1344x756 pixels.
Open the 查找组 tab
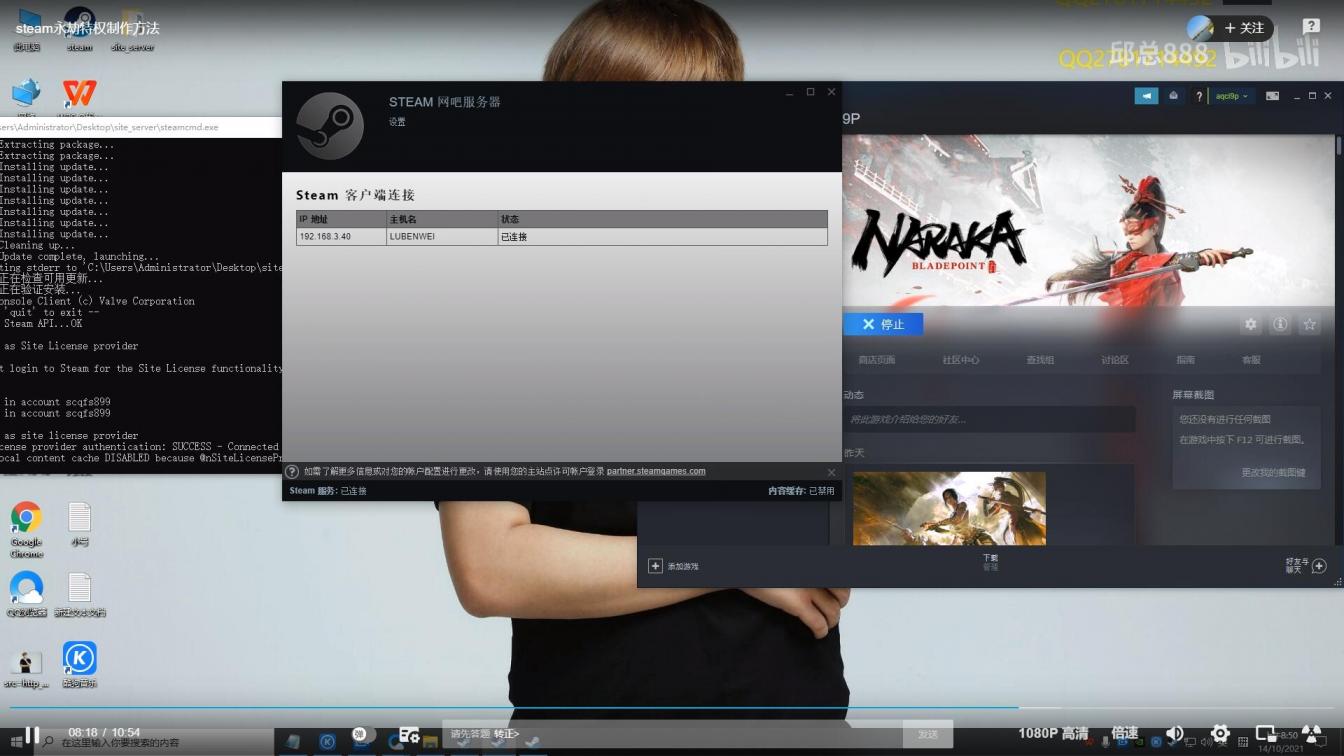coord(1040,360)
